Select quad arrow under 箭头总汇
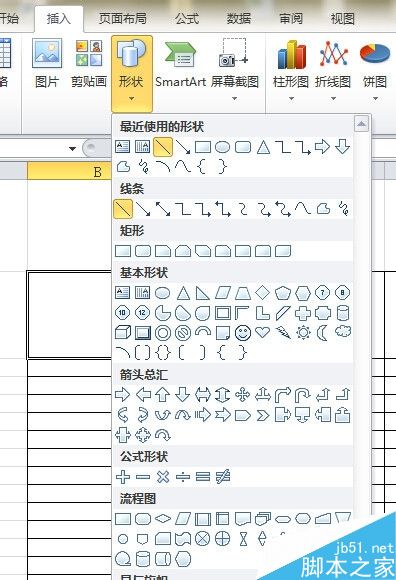The width and height of the screenshot is (396, 580). (243, 395)
